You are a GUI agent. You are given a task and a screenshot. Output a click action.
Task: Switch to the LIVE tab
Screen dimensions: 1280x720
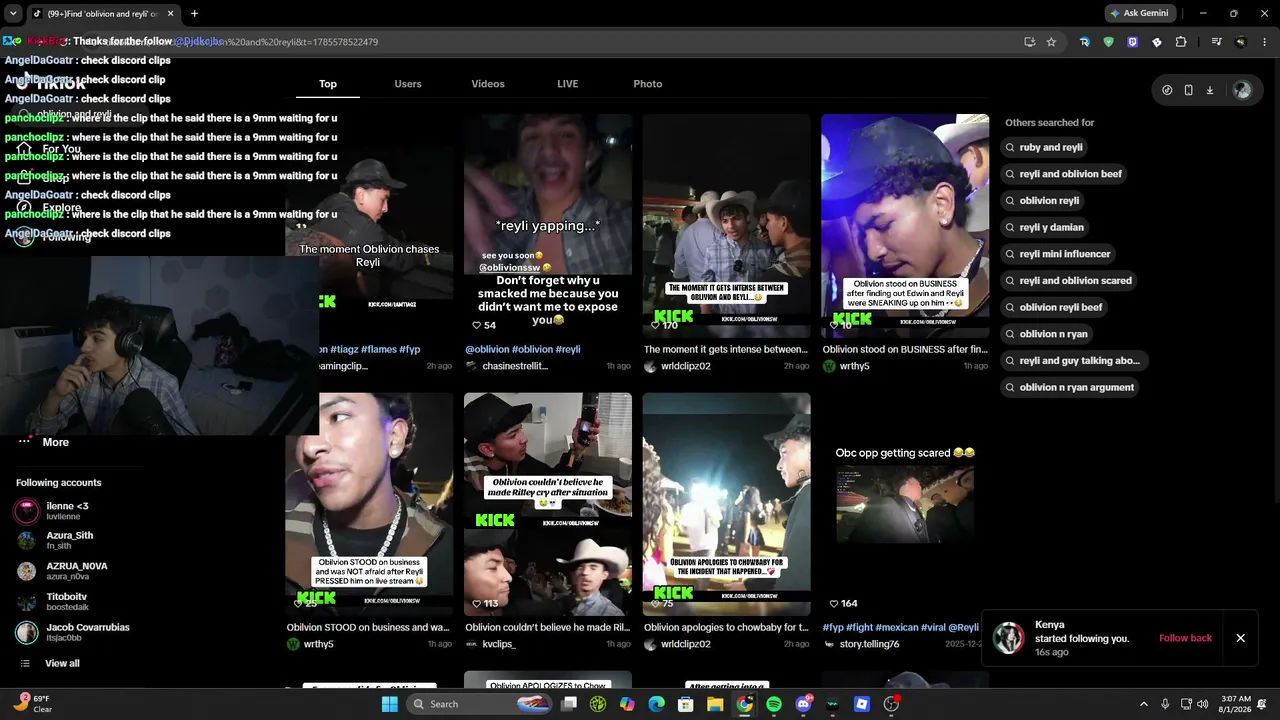click(x=568, y=84)
